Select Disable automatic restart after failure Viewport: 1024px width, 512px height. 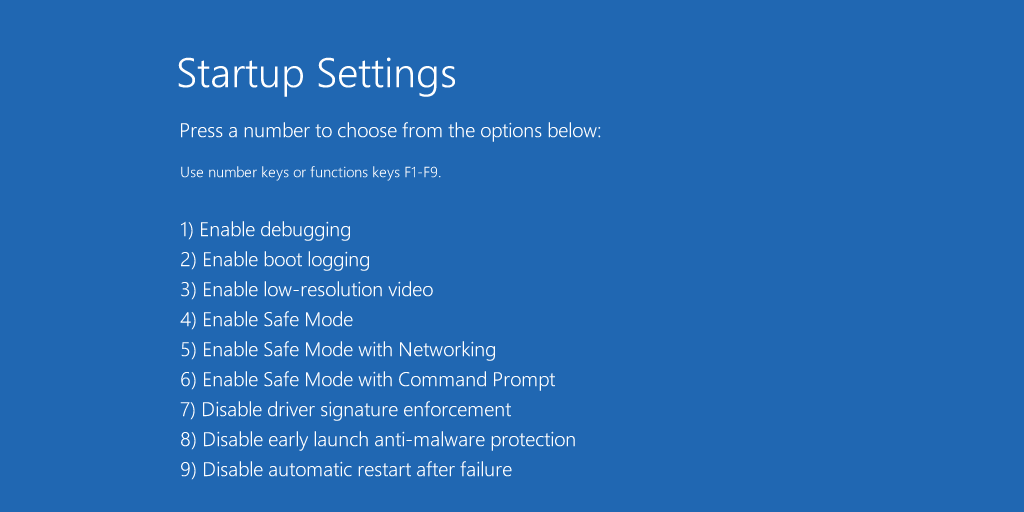click(345, 470)
